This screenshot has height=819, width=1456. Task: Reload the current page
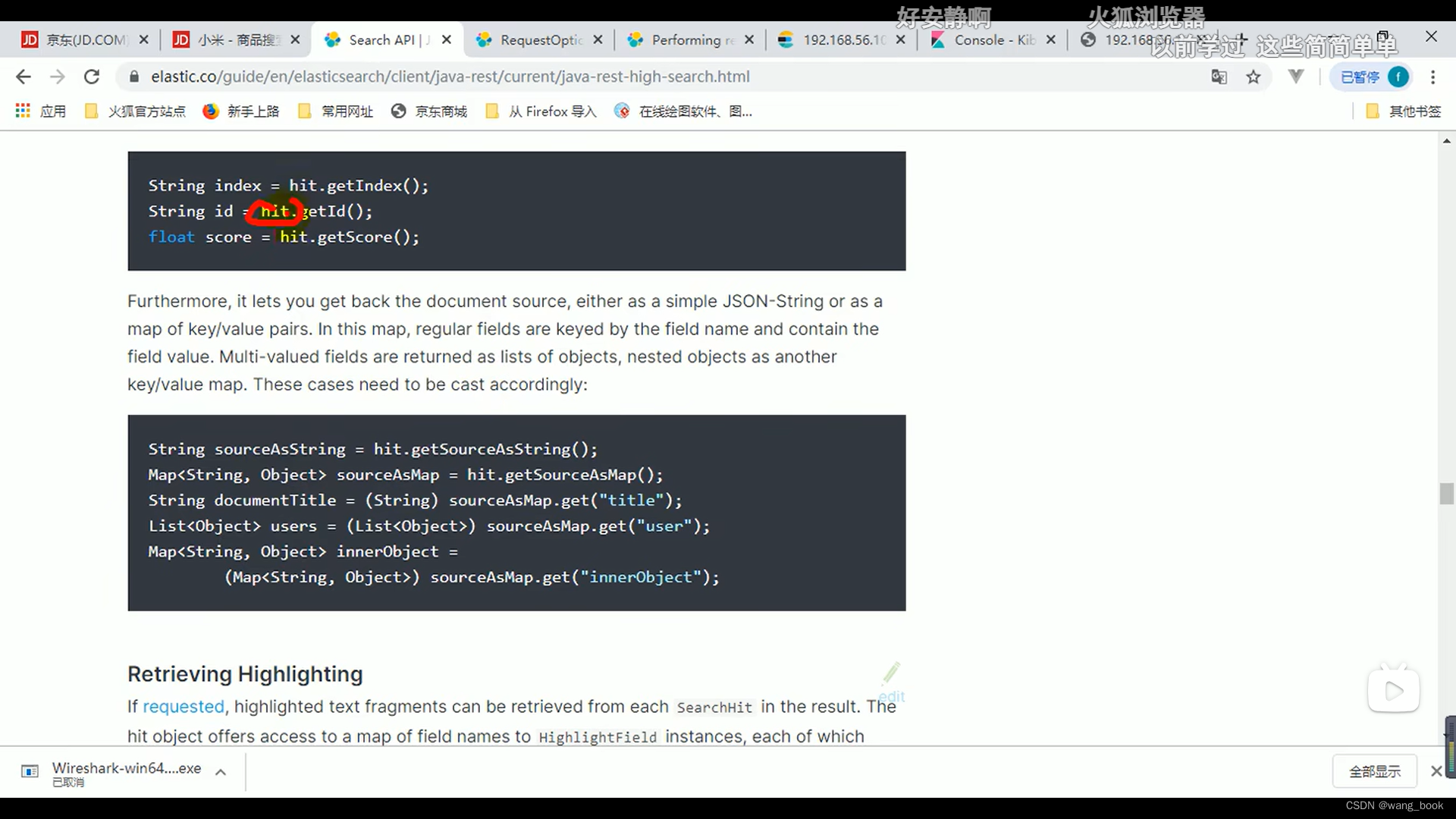[x=92, y=77]
